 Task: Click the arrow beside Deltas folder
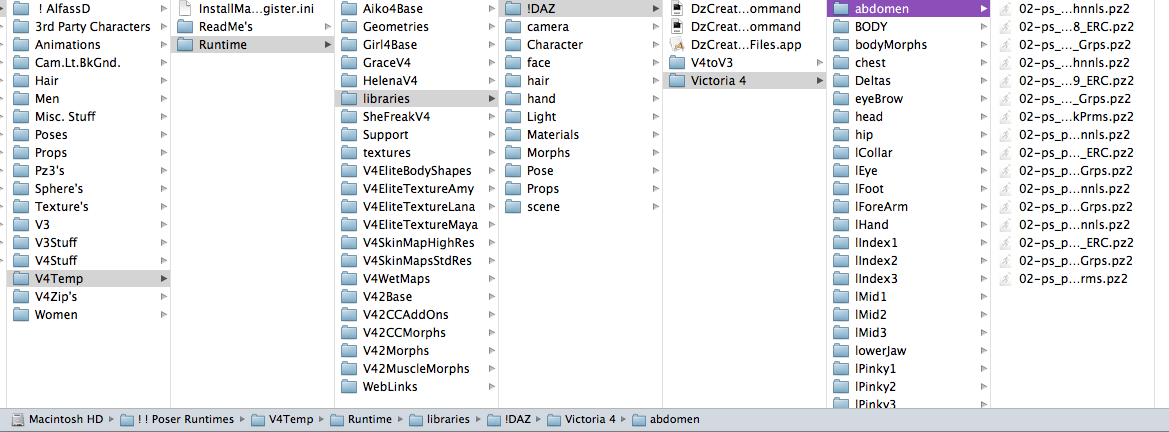[983, 81]
